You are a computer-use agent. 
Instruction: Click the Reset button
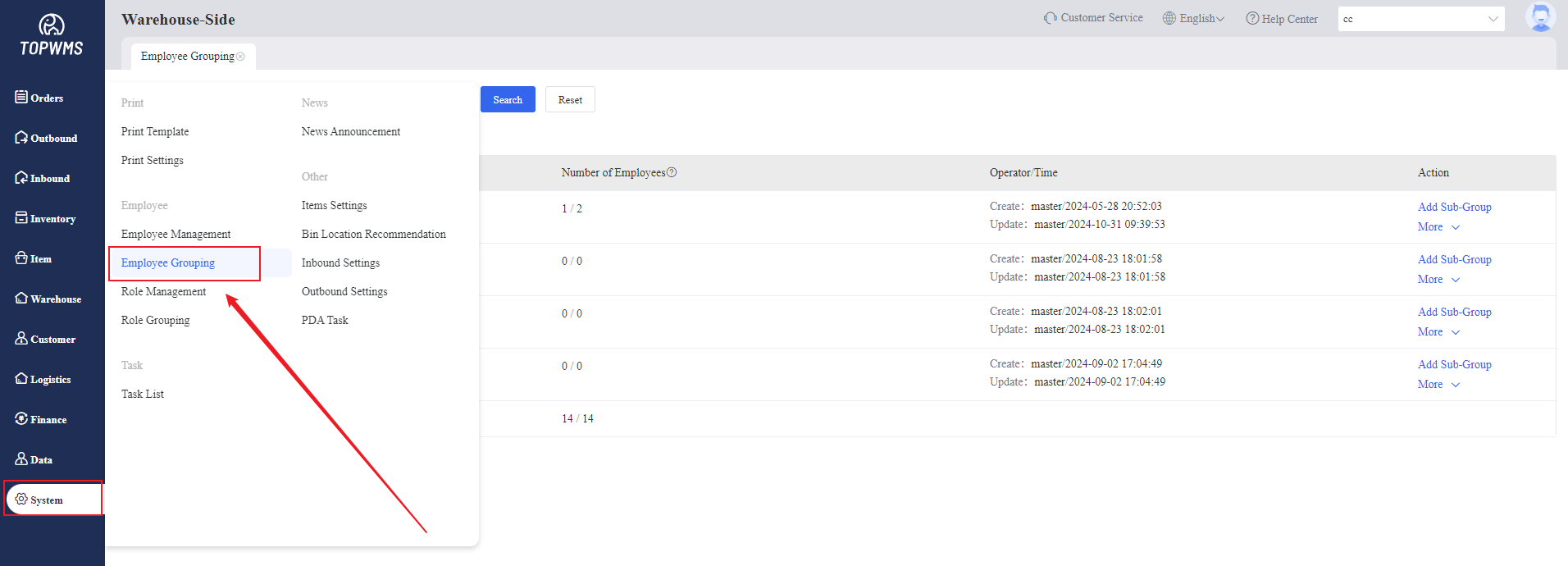[x=570, y=99]
